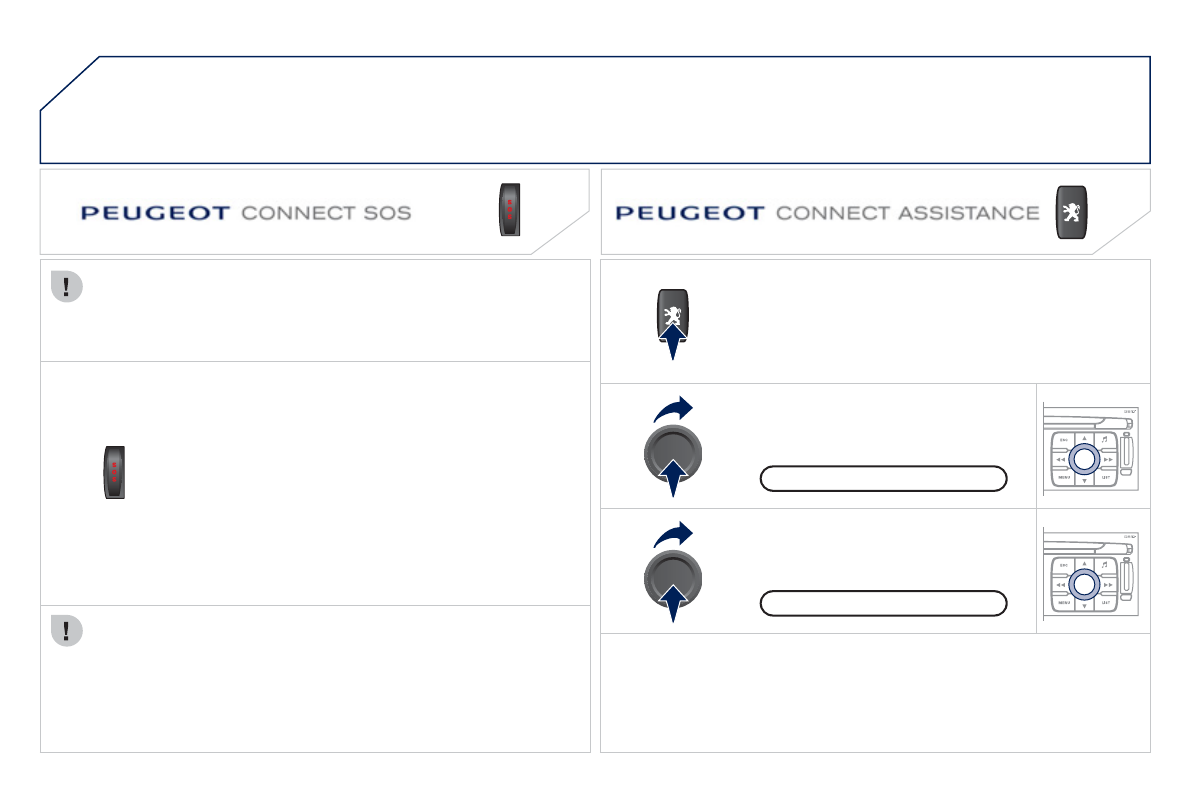Click the warning exclamation icon under Connect SOS header
1191x794 pixels.
[66, 287]
